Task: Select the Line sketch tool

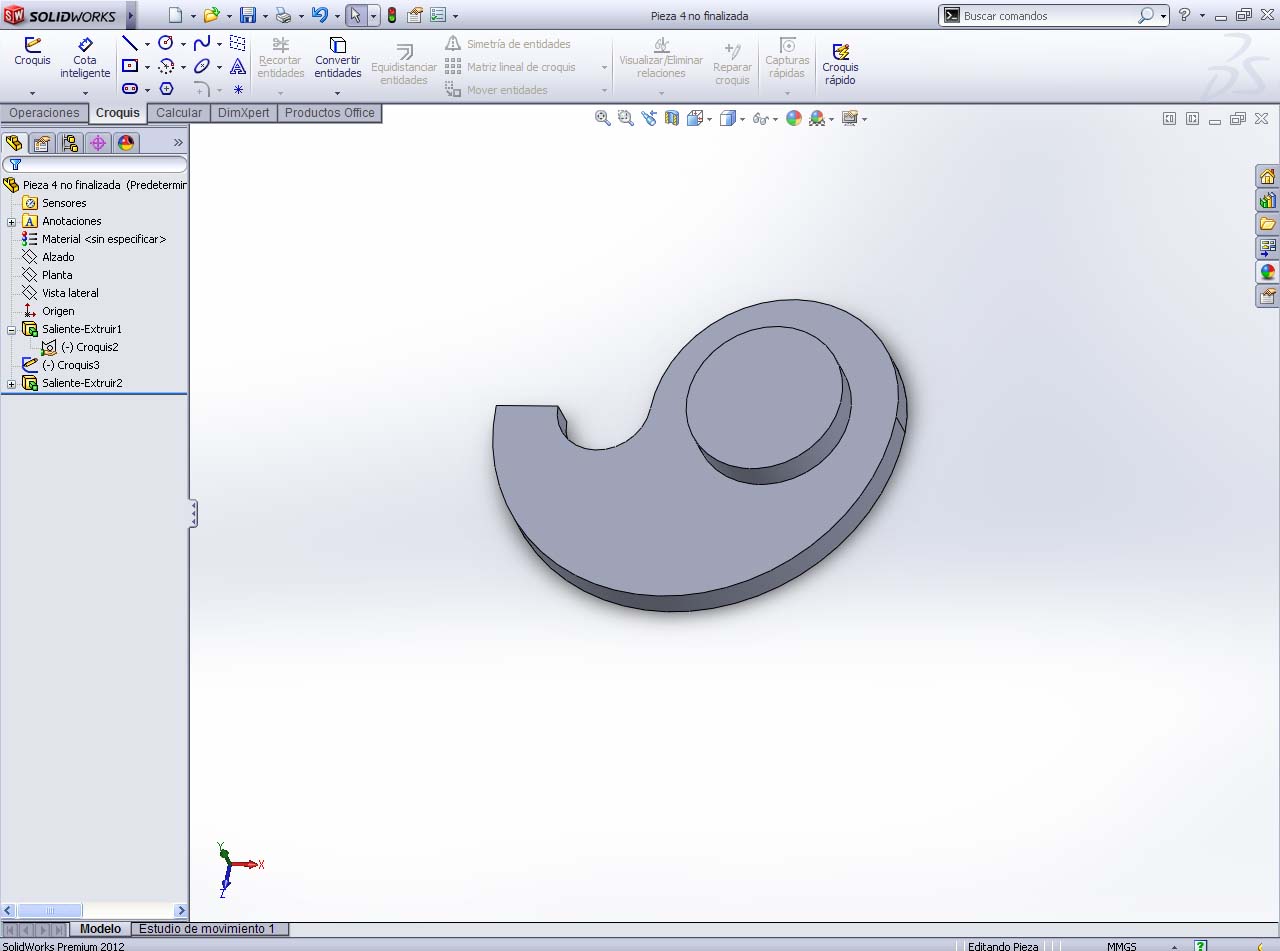Action: (129, 43)
